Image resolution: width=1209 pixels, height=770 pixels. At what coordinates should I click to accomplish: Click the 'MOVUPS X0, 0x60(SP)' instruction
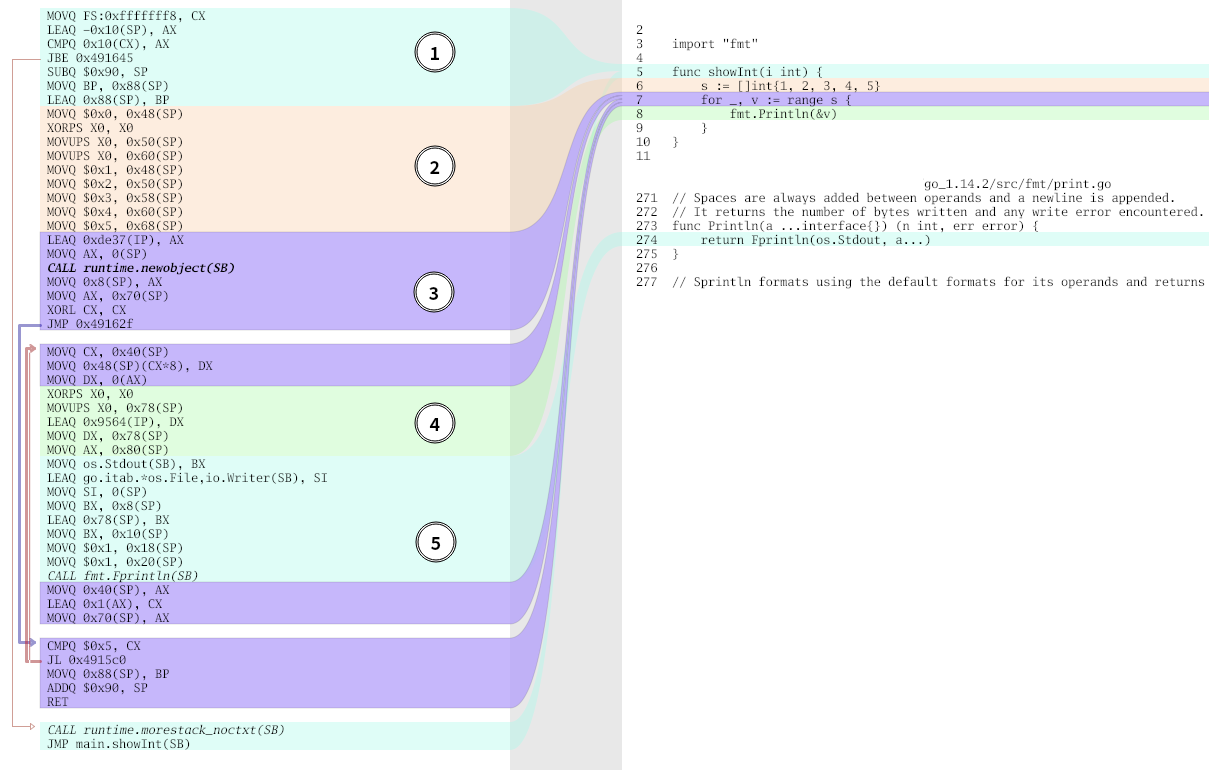[115, 156]
